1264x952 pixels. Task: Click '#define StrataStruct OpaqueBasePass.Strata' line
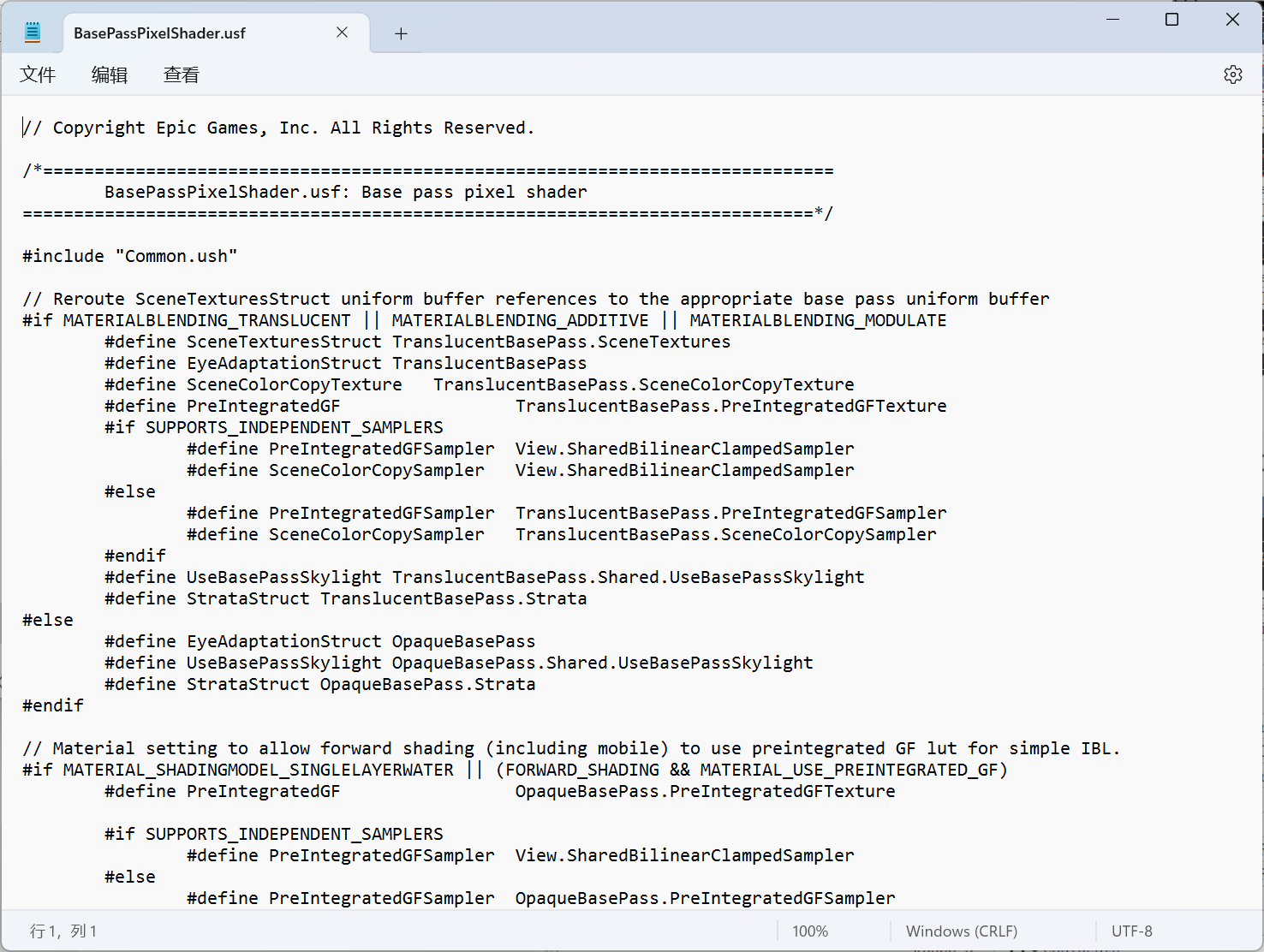point(320,684)
